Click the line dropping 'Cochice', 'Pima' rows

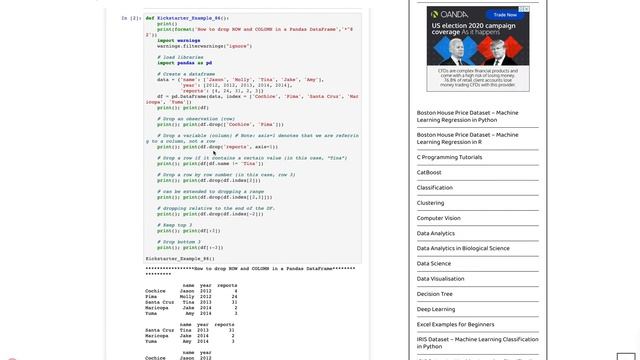[220, 124]
